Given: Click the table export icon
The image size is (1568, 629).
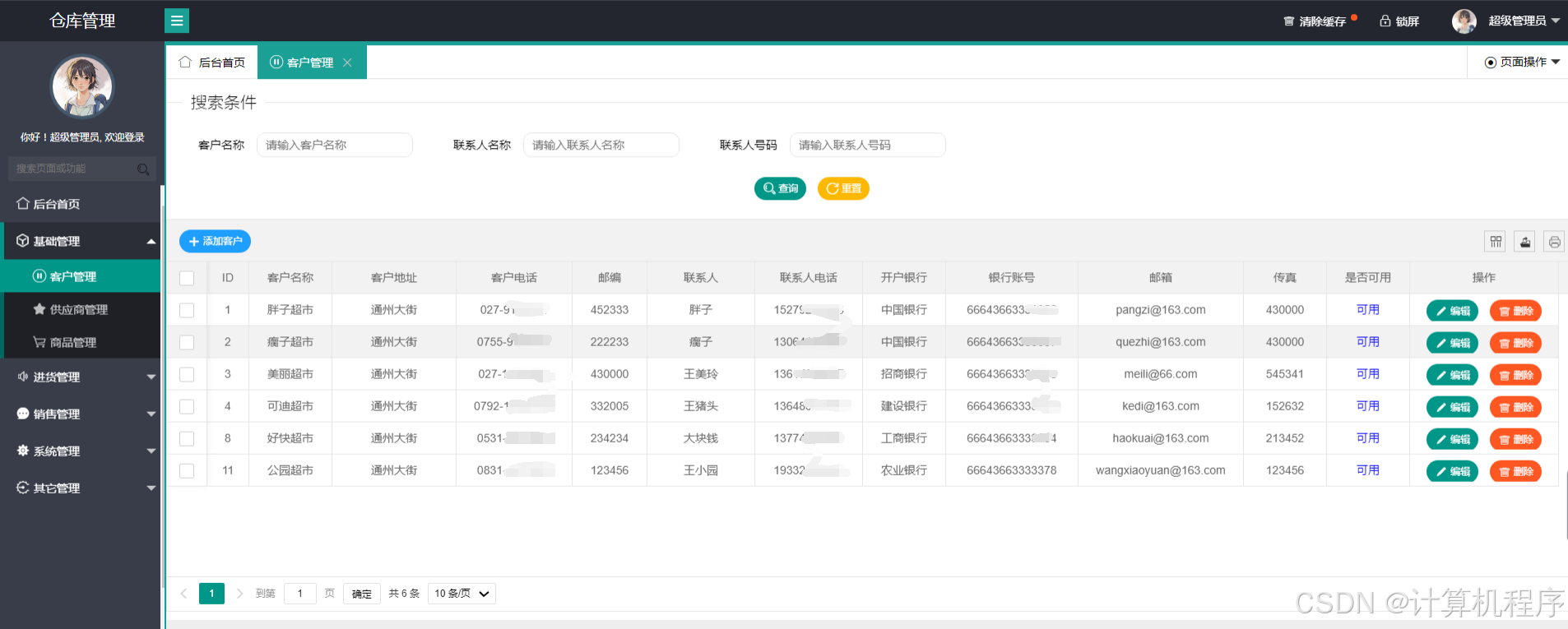Looking at the screenshot, I should (x=1525, y=241).
